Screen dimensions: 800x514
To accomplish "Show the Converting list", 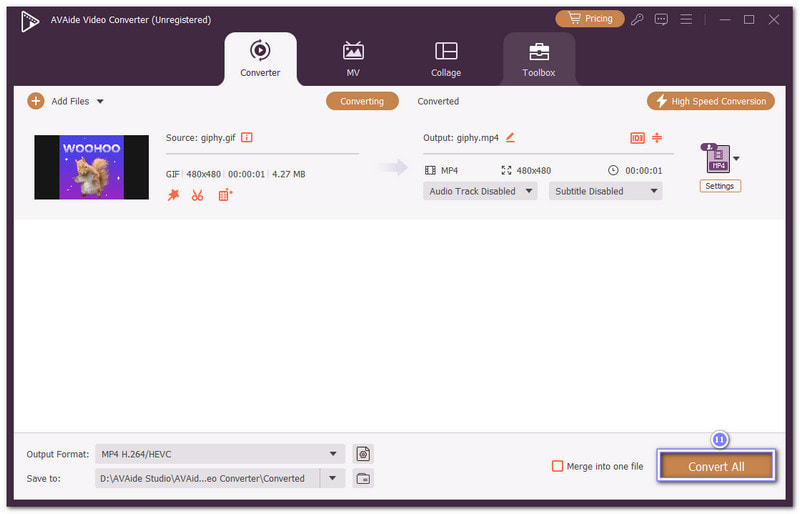I will [x=362, y=101].
